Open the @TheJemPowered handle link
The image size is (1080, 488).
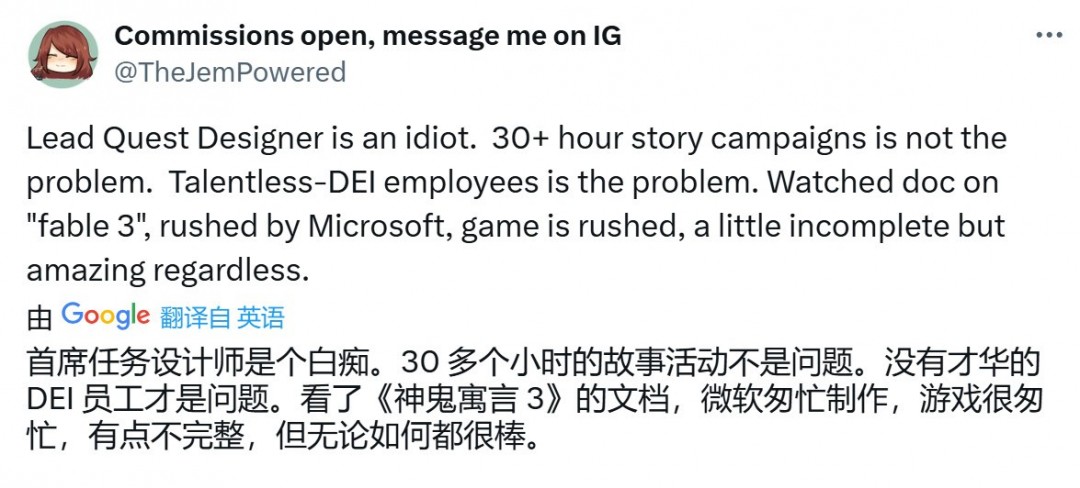click(x=230, y=72)
